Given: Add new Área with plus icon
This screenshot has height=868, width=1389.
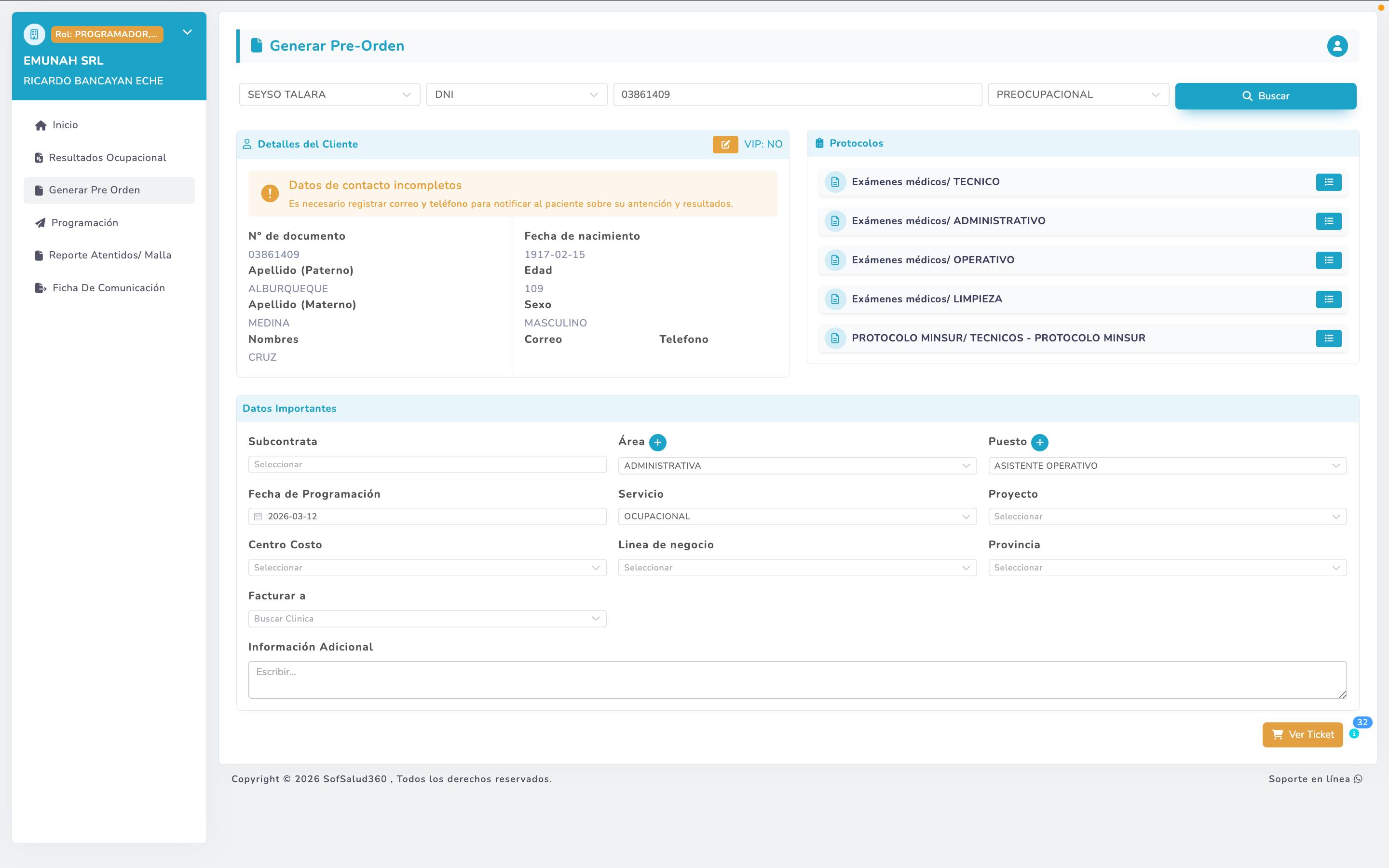Looking at the screenshot, I should [x=658, y=442].
